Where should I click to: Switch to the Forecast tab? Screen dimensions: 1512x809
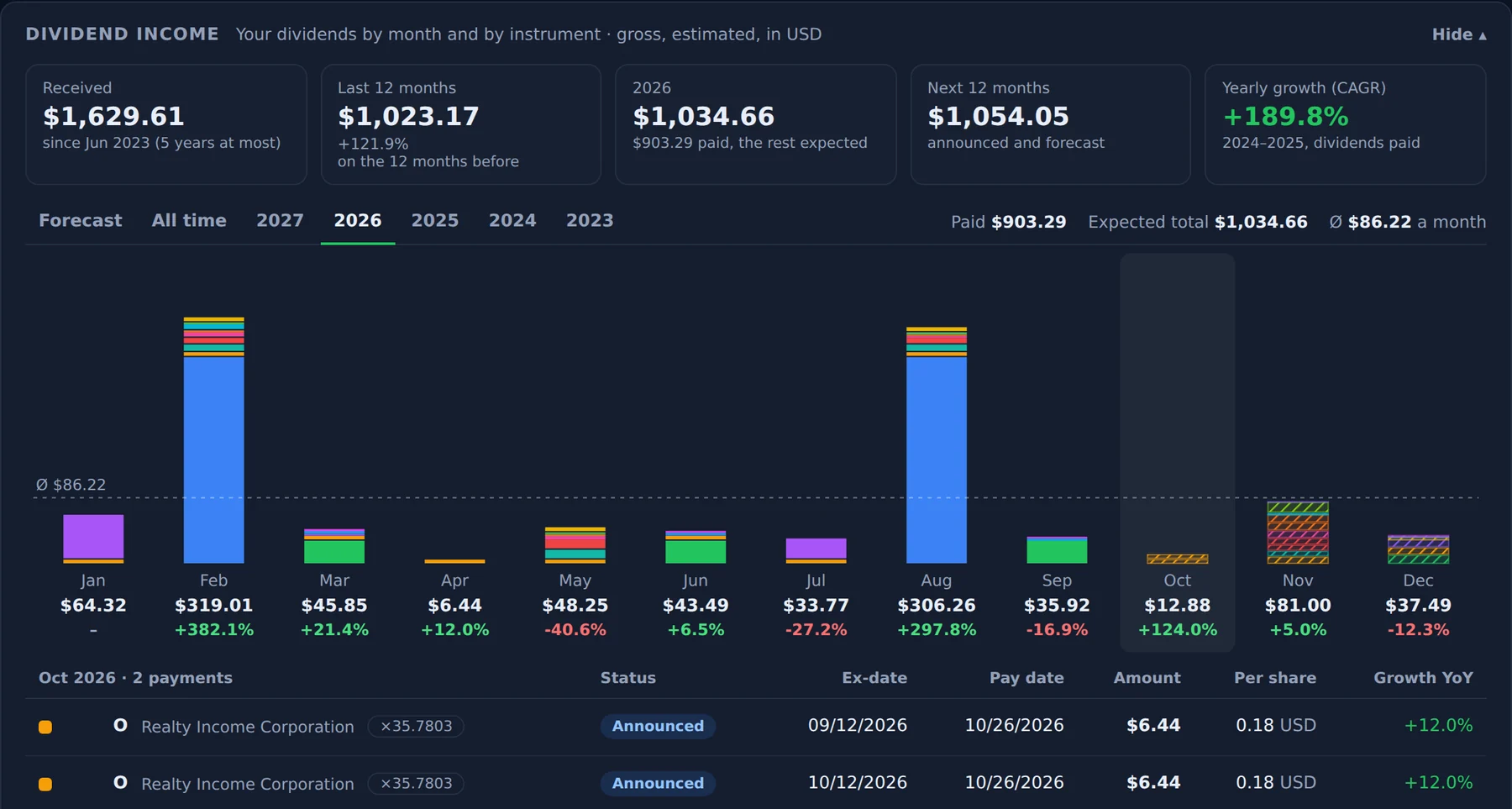point(81,220)
